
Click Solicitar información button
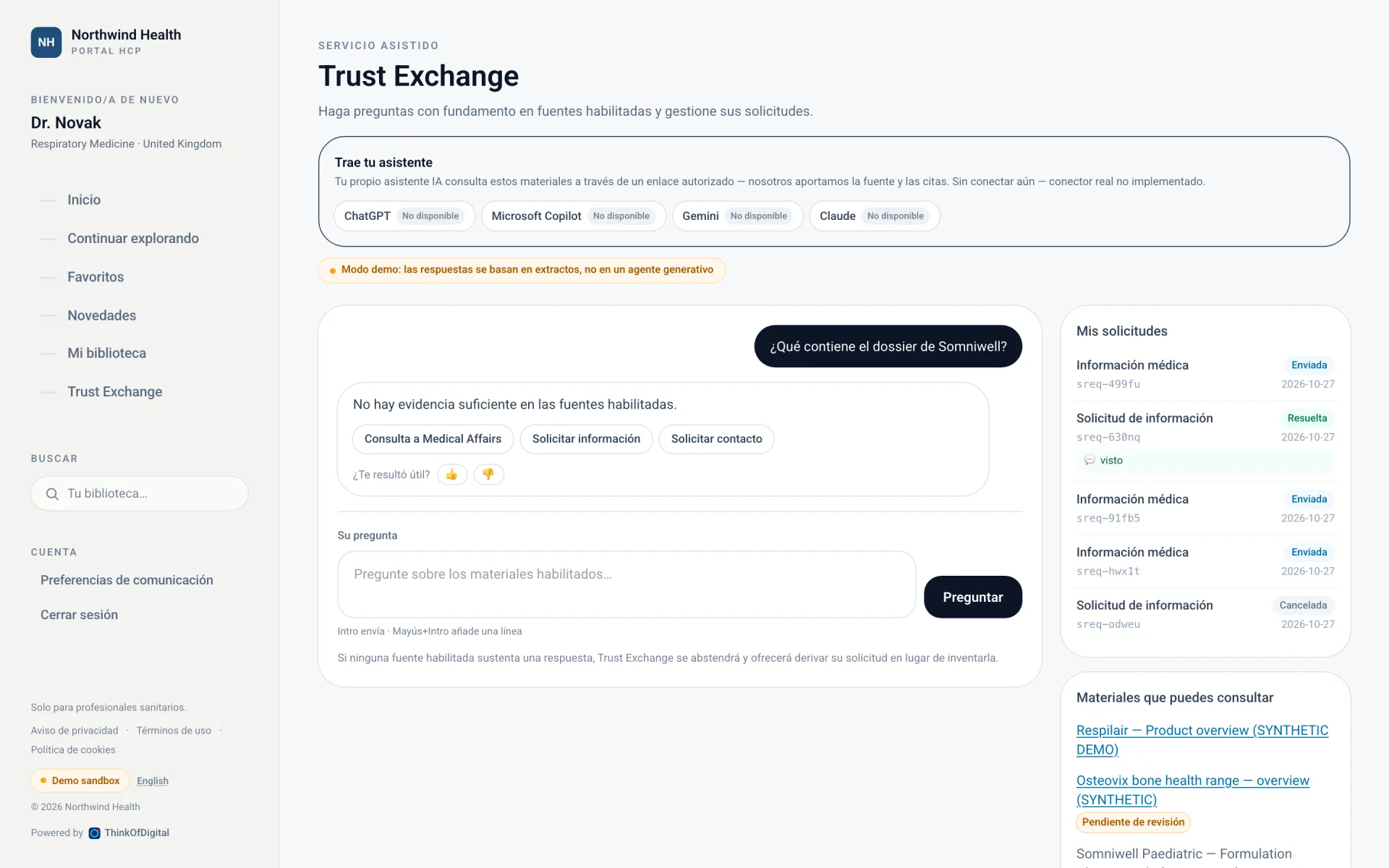(586, 439)
